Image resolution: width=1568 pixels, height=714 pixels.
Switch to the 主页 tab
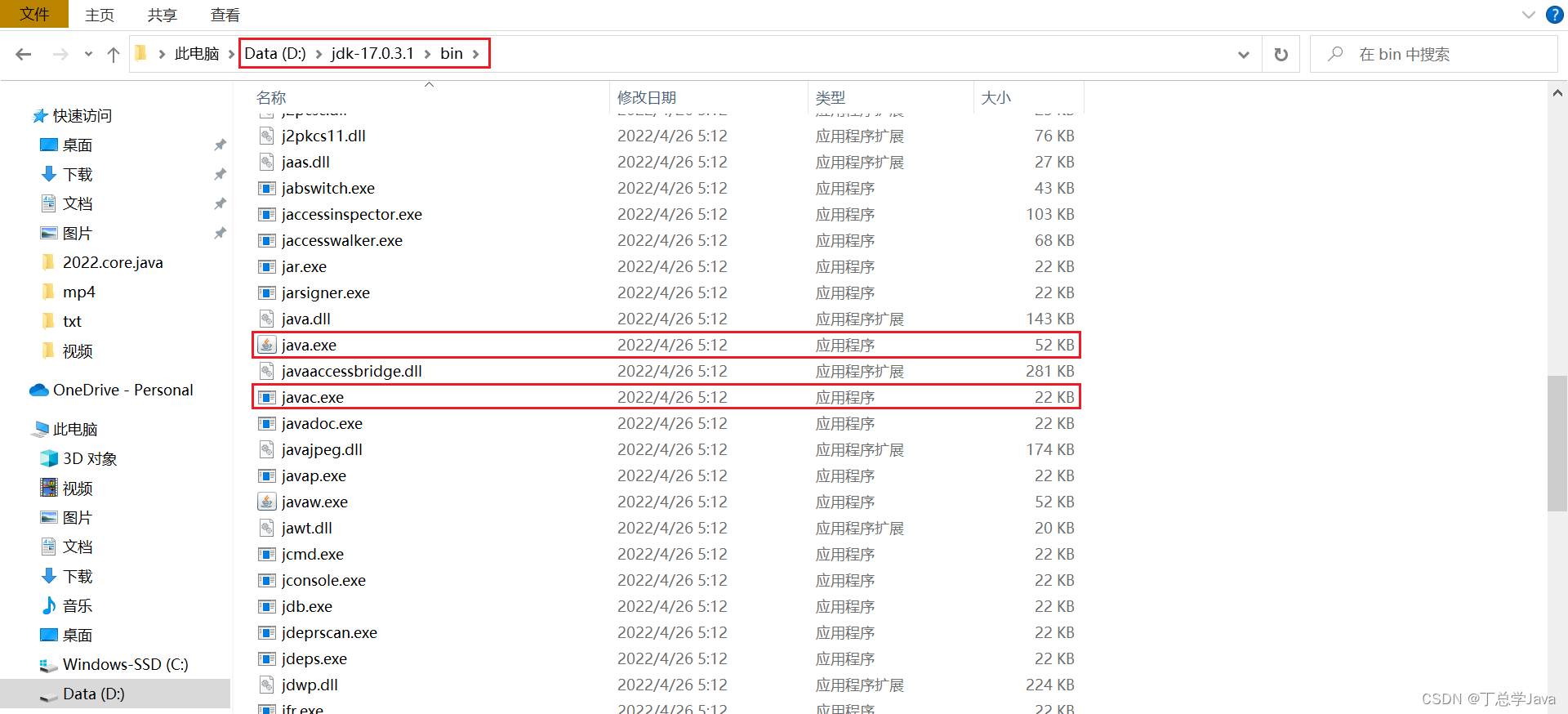(x=100, y=15)
